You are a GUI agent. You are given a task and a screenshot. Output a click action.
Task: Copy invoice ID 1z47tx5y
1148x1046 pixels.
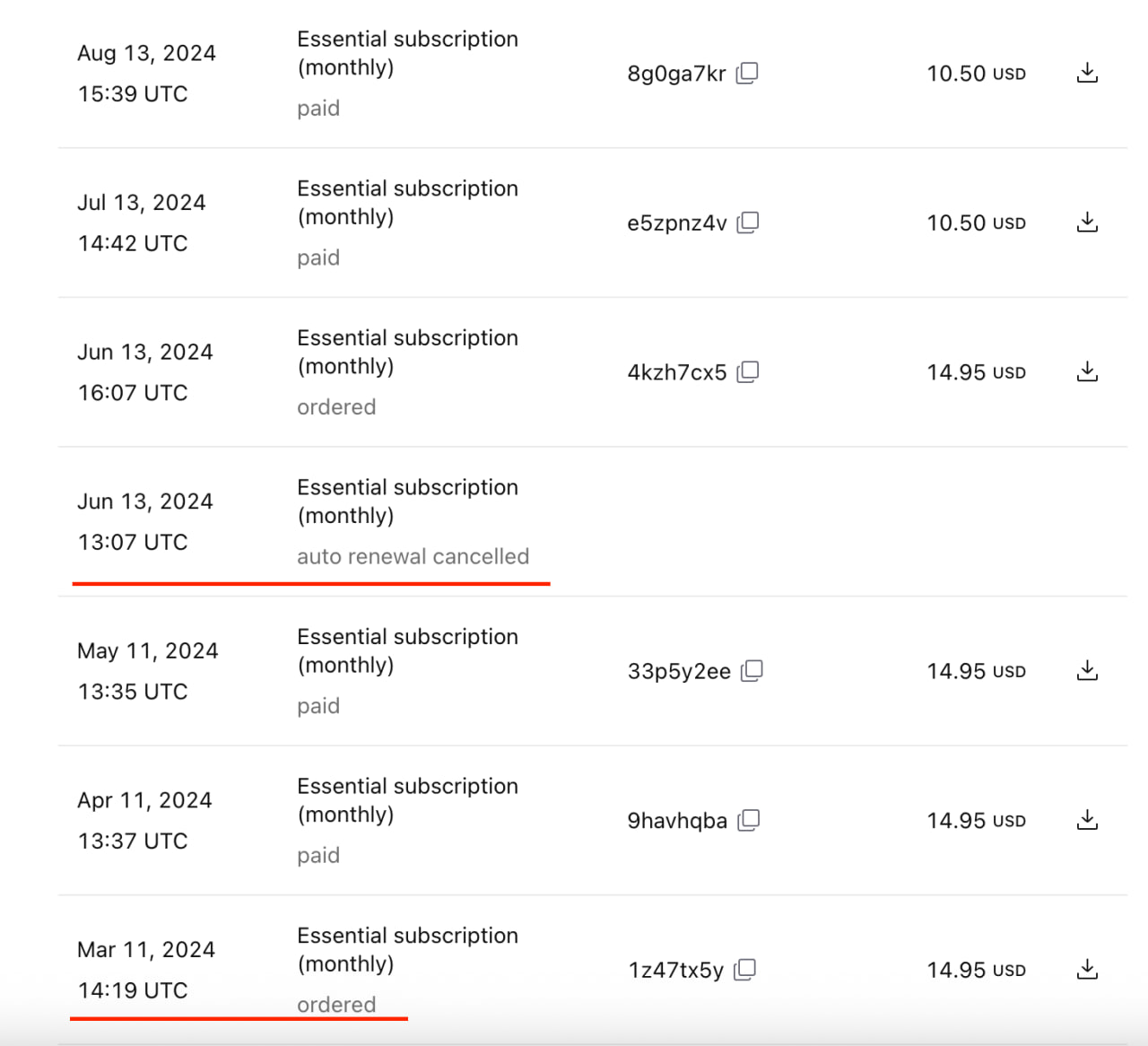coord(745,970)
